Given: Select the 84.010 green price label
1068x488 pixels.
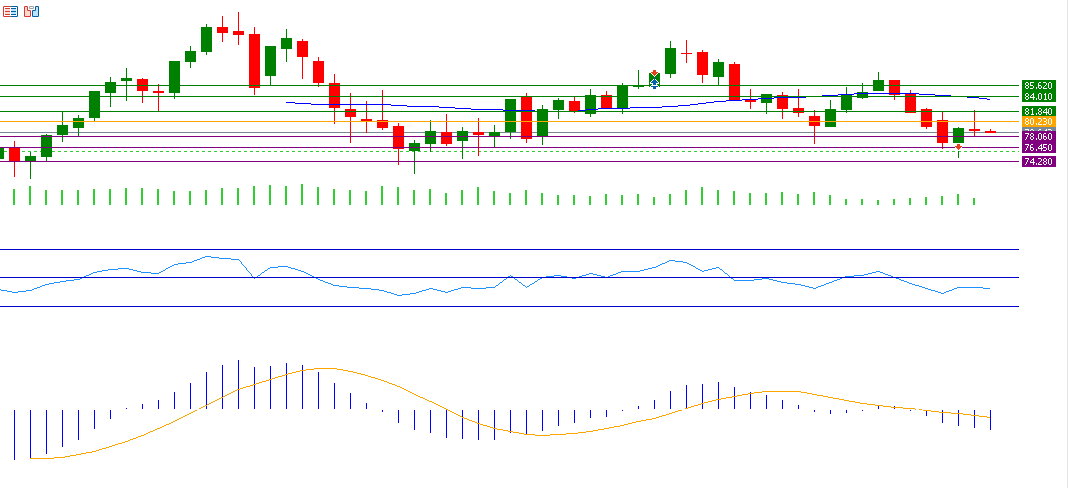Looking at the screenshot, I should click(1040, 97).
